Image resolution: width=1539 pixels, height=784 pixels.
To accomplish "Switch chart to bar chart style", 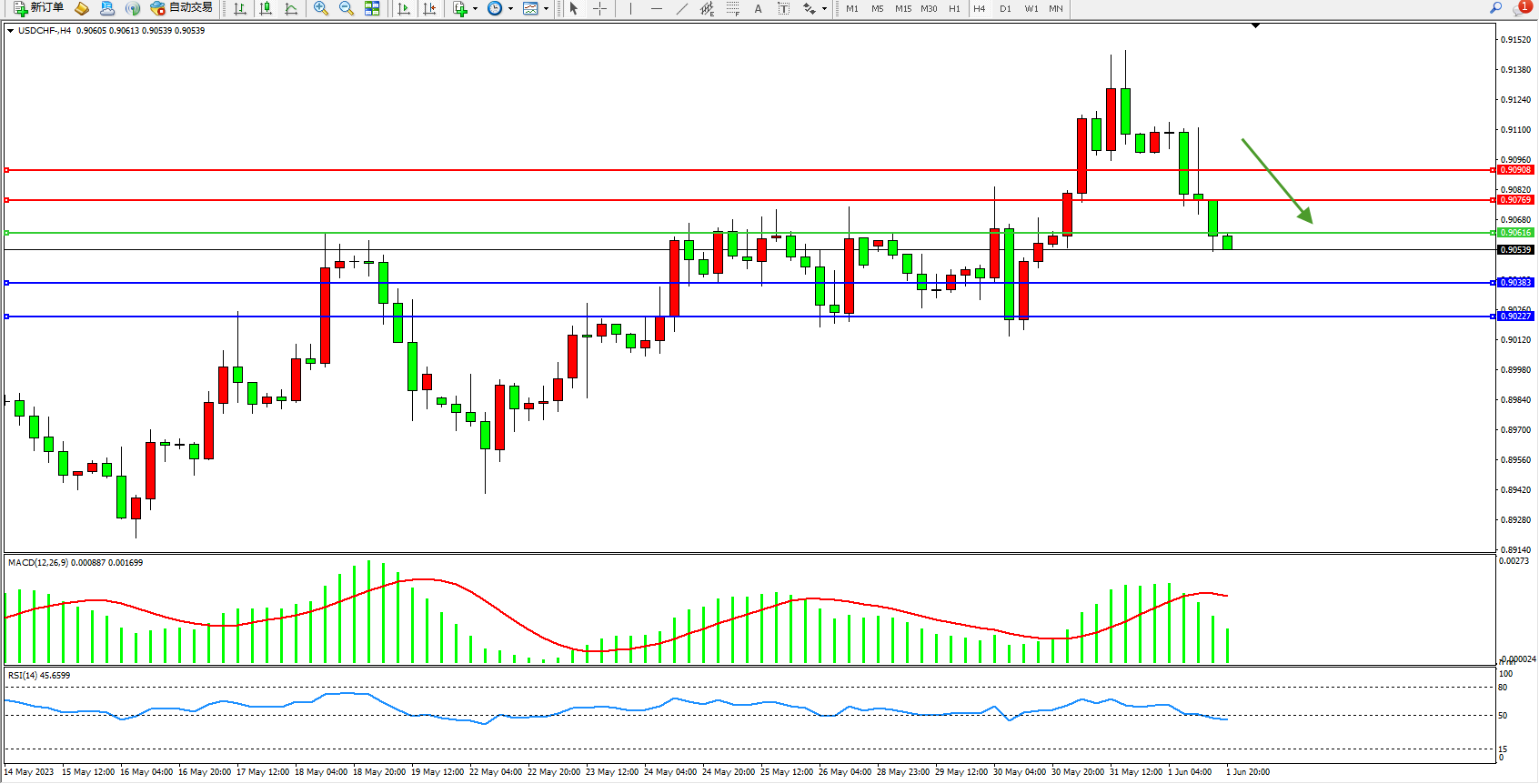I will point(240,9).
